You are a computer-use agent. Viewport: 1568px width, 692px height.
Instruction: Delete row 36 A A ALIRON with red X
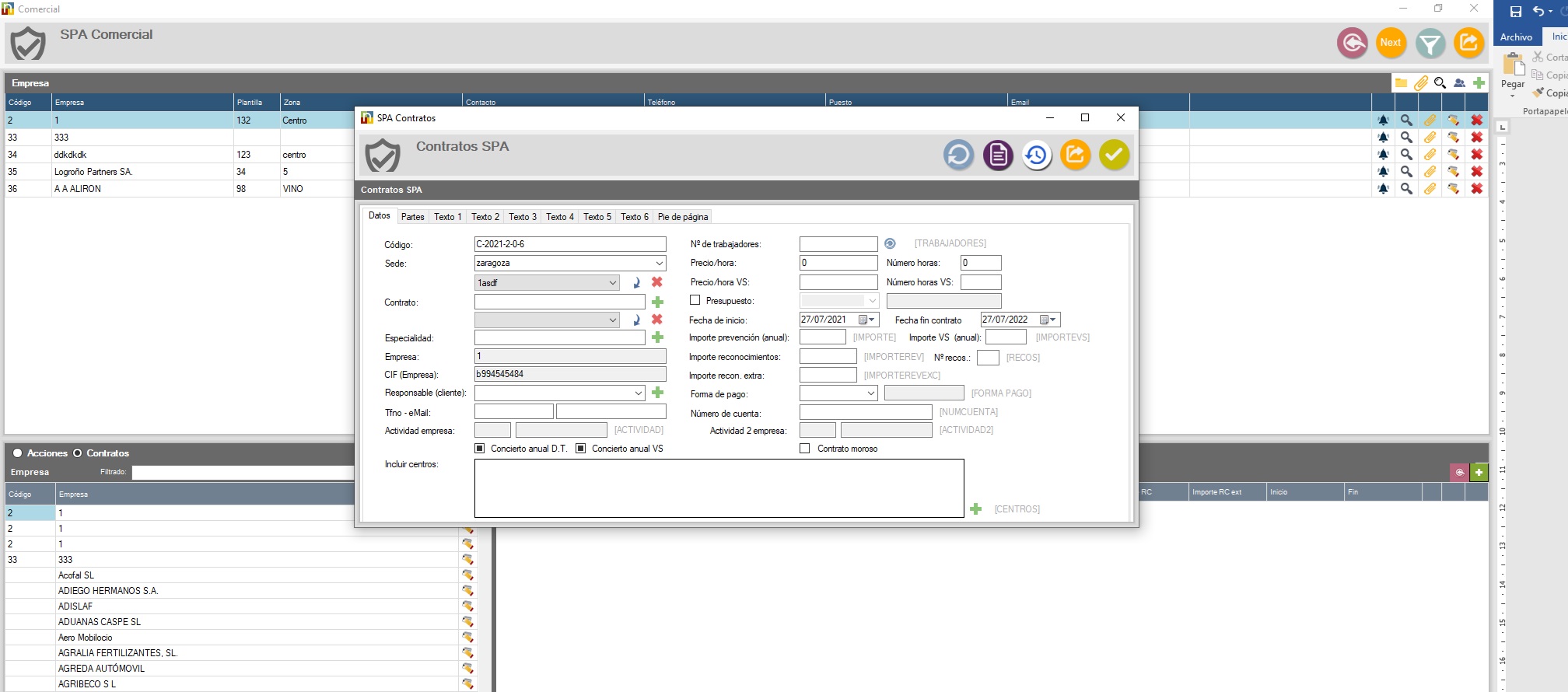pos(1476,188)
